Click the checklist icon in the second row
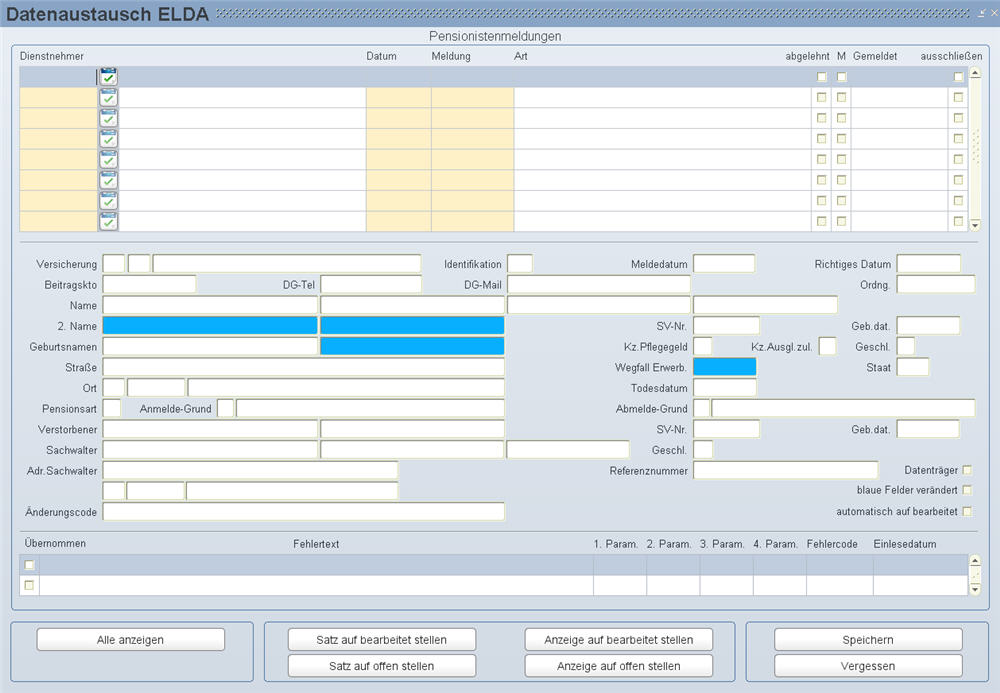Screen dimensions: 1000x693 108,98
